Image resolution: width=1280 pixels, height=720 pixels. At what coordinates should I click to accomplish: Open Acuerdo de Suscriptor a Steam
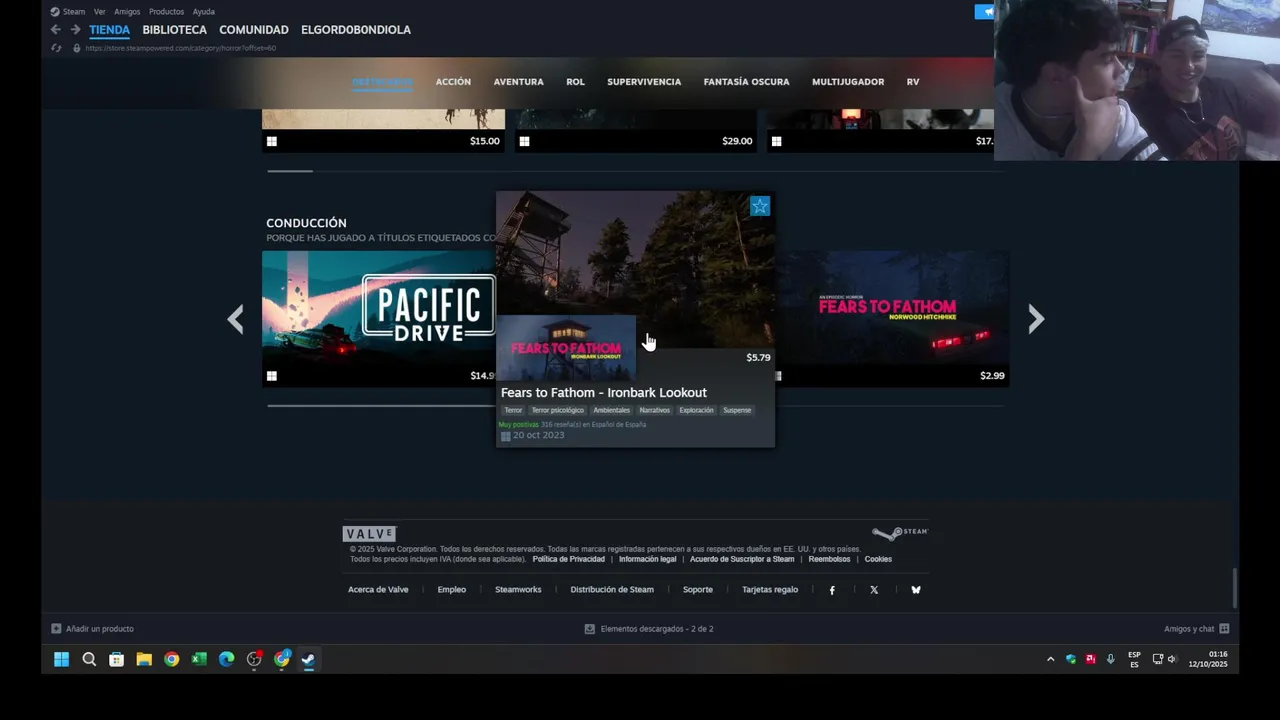click(x=742, y=559)
